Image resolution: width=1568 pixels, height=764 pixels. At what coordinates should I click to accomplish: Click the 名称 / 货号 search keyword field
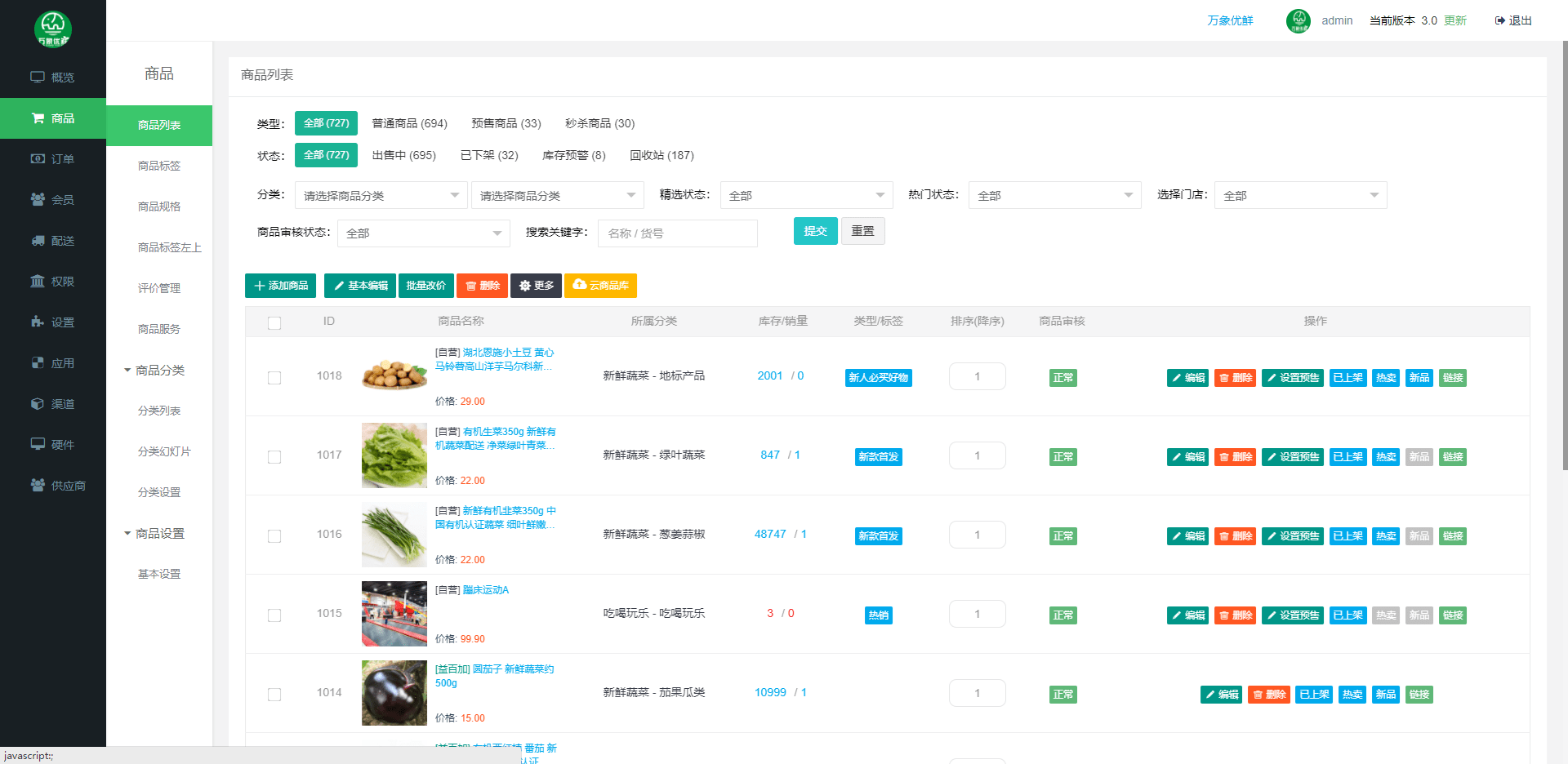677,233
